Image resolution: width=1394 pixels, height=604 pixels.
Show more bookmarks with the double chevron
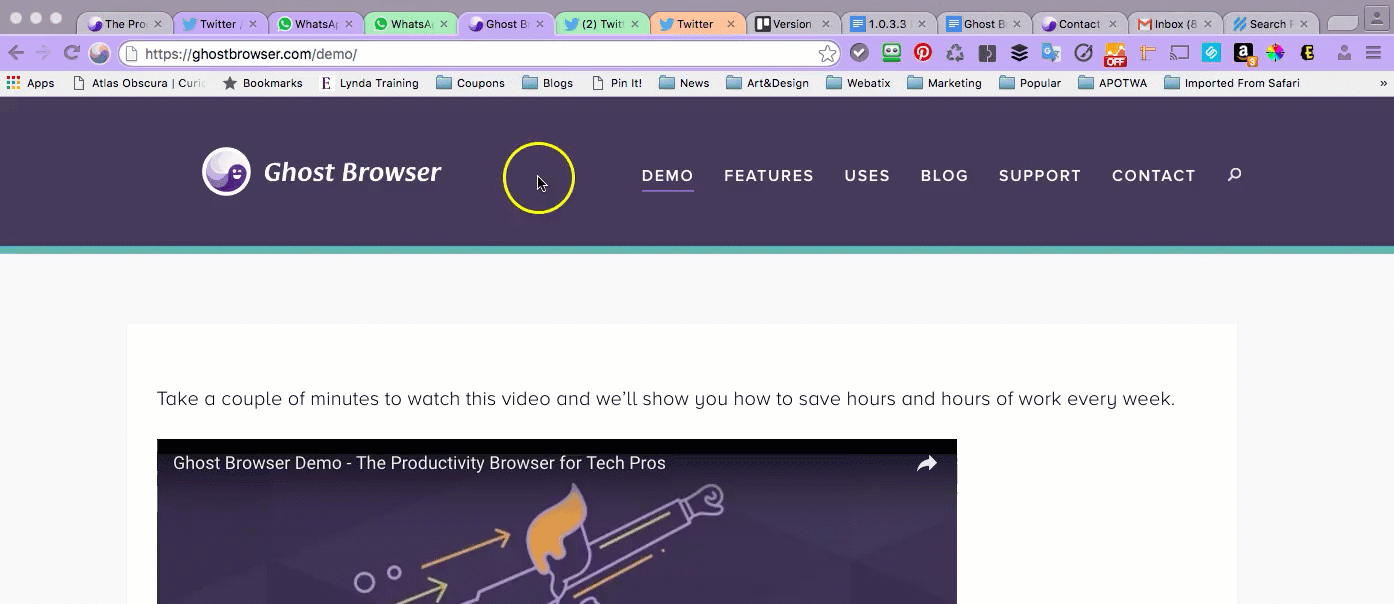pos(1384,84)
